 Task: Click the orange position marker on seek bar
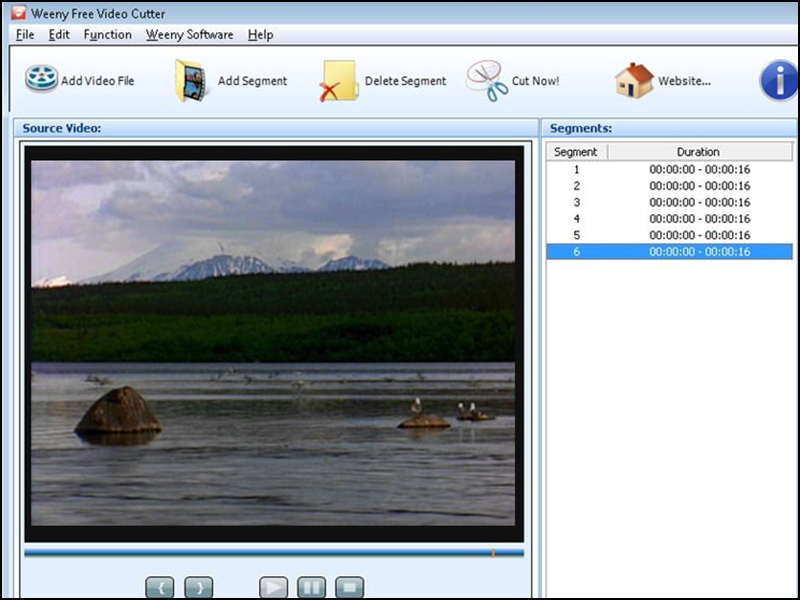pos(493,553)
